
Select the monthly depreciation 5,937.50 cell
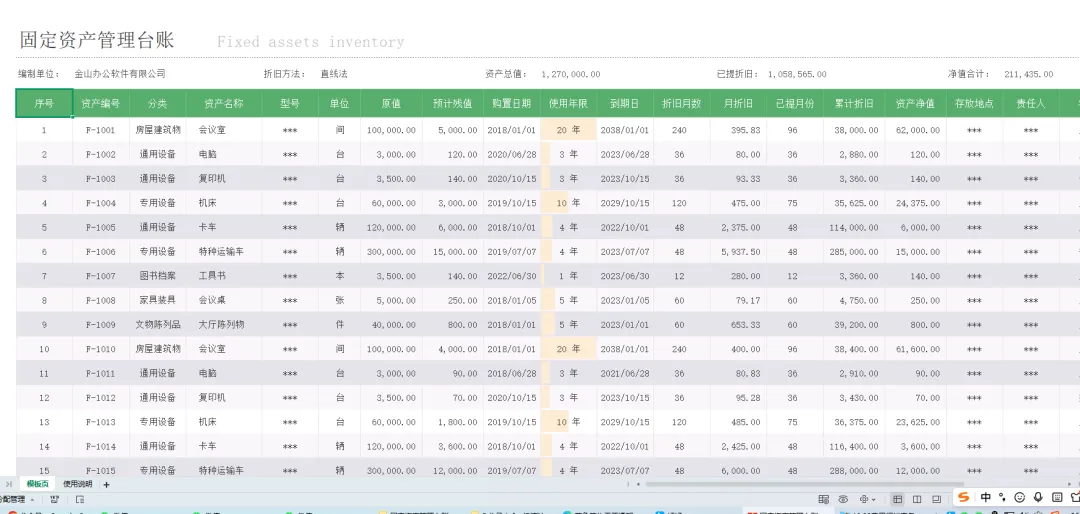(x=738, y=251)
